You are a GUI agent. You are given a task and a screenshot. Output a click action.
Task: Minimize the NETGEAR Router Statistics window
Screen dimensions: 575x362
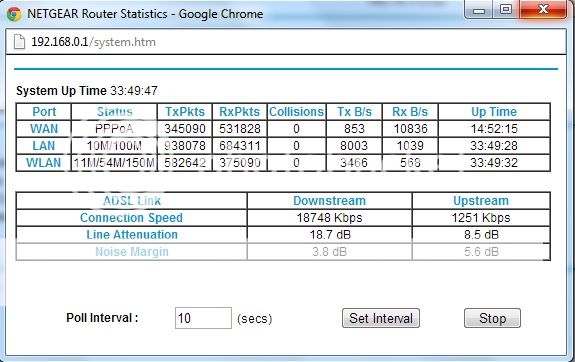click(479, 10)
